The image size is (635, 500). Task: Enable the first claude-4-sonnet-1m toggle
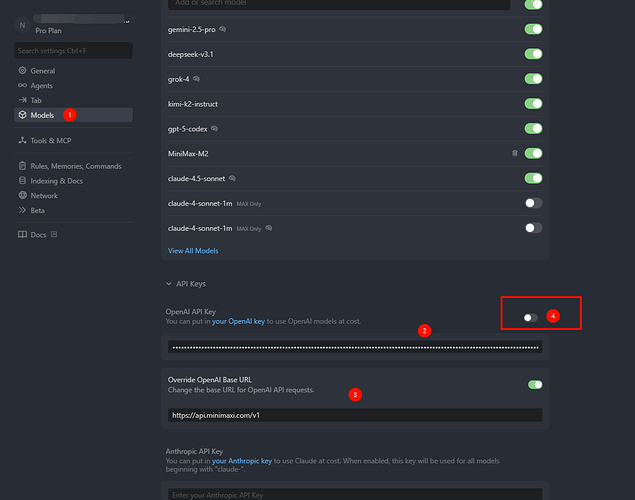[534, 203]
